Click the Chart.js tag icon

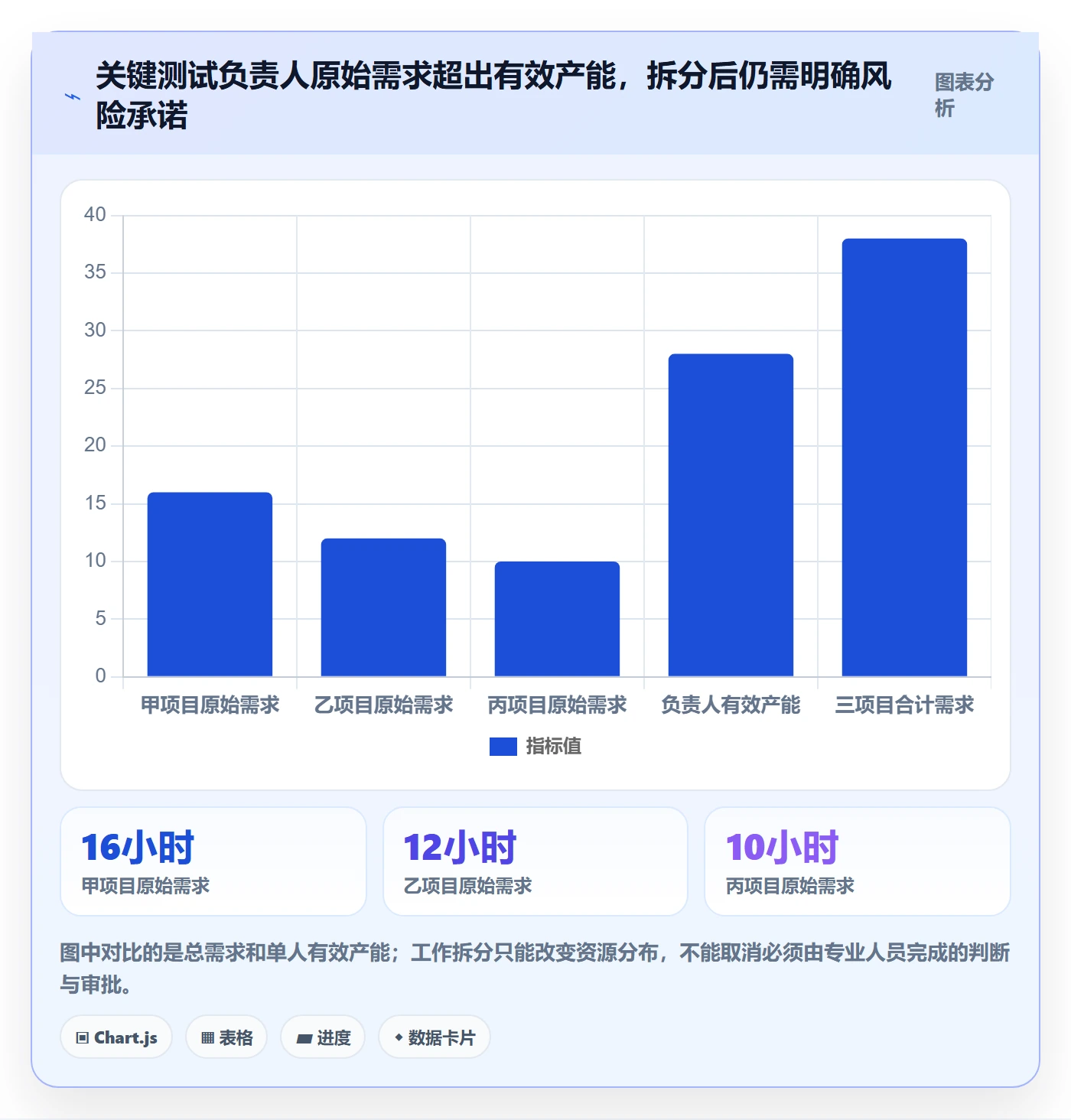click(83, 1038)
